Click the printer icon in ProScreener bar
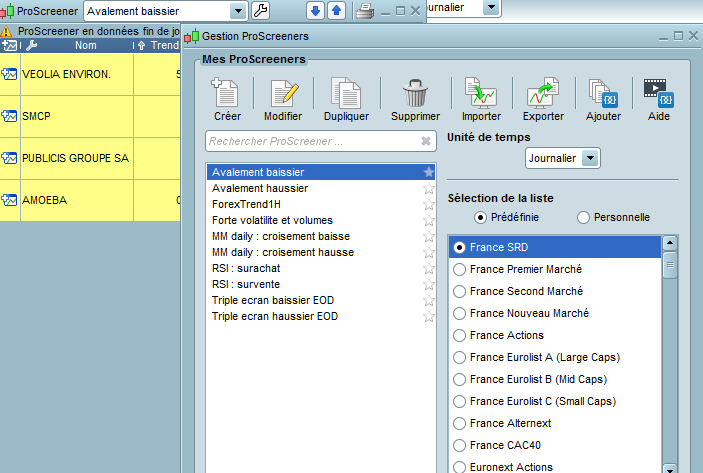 (x=365, y=11)
